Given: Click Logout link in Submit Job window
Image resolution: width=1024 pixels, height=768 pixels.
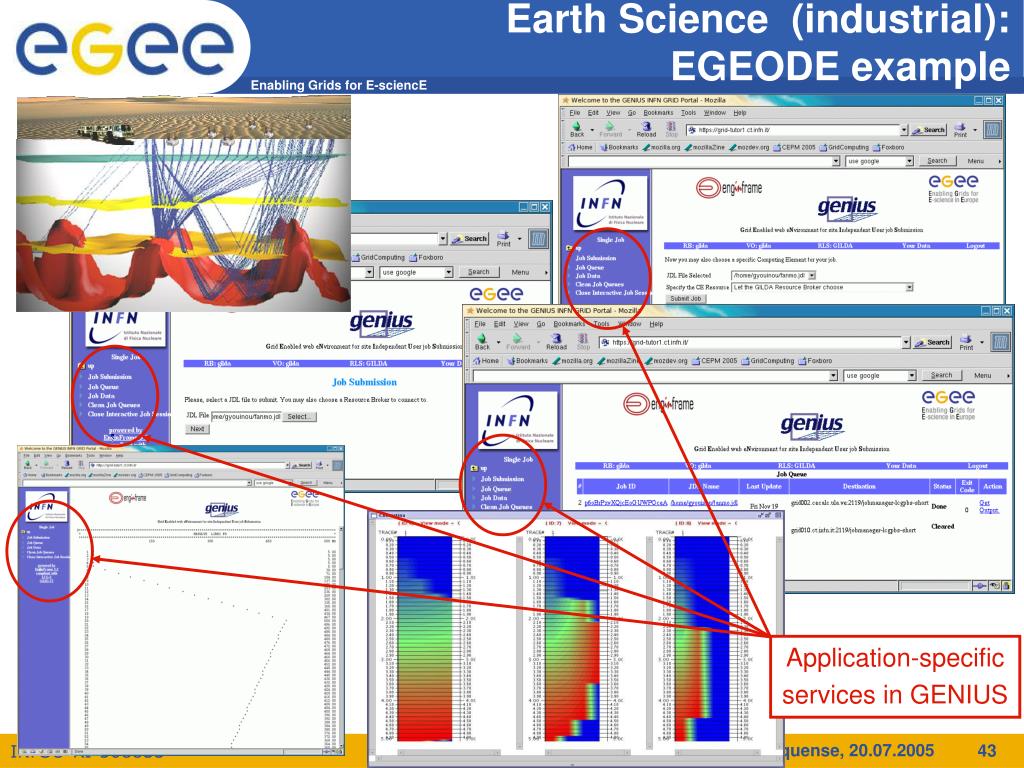Looking at the screenshot, I should [x=975, y=246].
